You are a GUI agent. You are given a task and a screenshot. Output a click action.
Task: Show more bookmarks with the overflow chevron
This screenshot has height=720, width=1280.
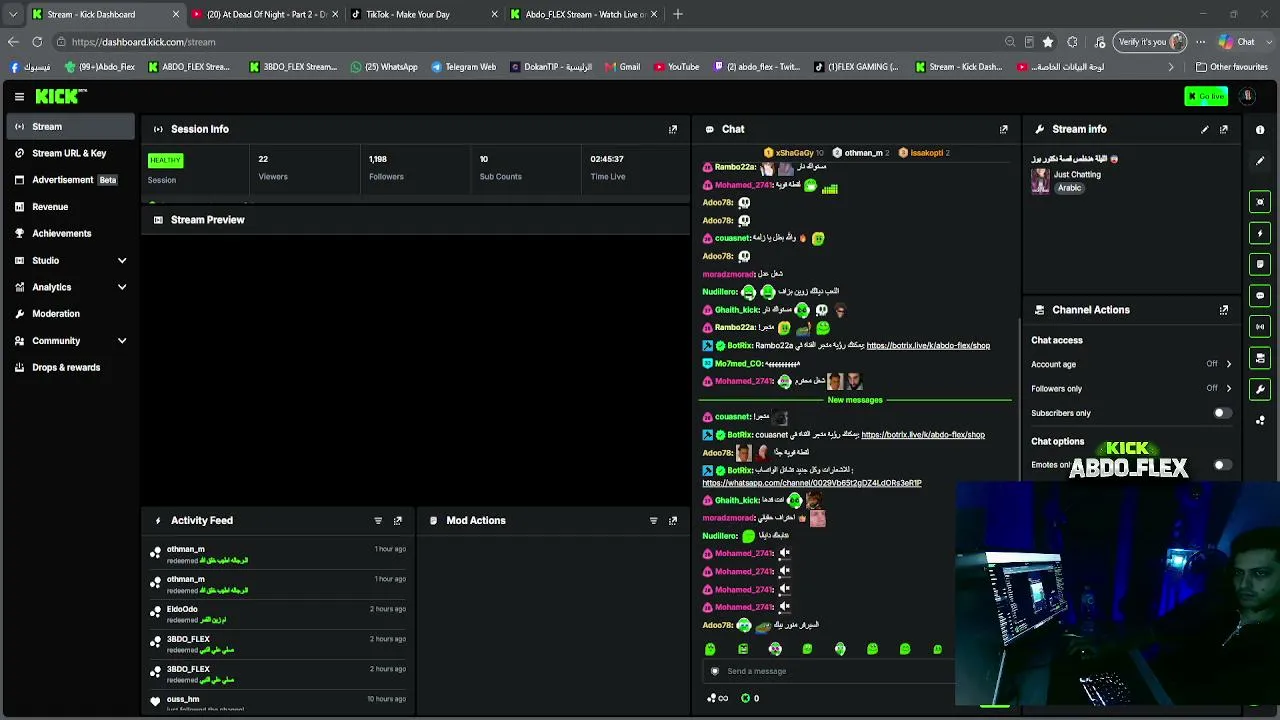[x=1171, y=67]
